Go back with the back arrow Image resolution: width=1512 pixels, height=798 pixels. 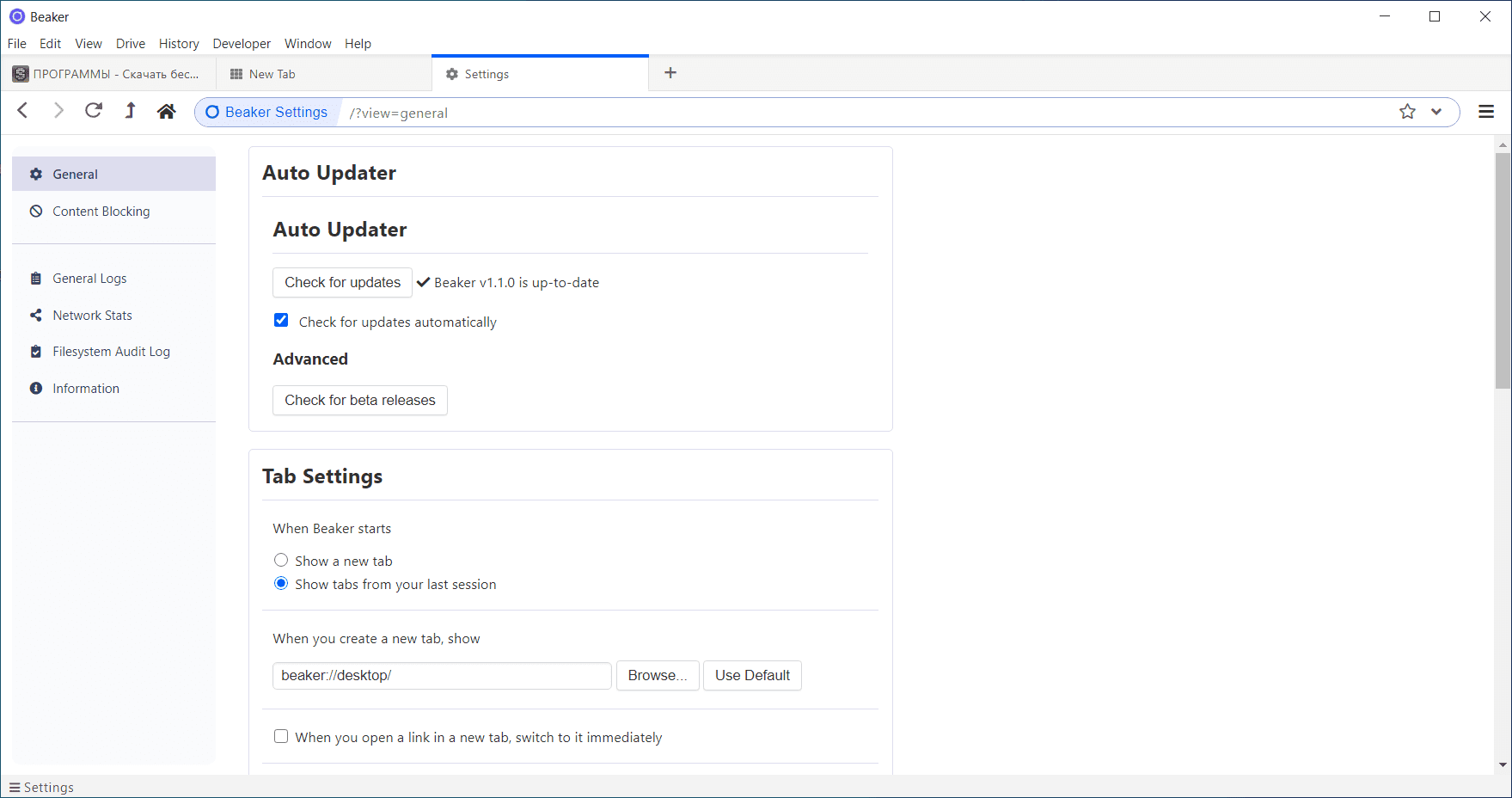(x=23, y=111)
